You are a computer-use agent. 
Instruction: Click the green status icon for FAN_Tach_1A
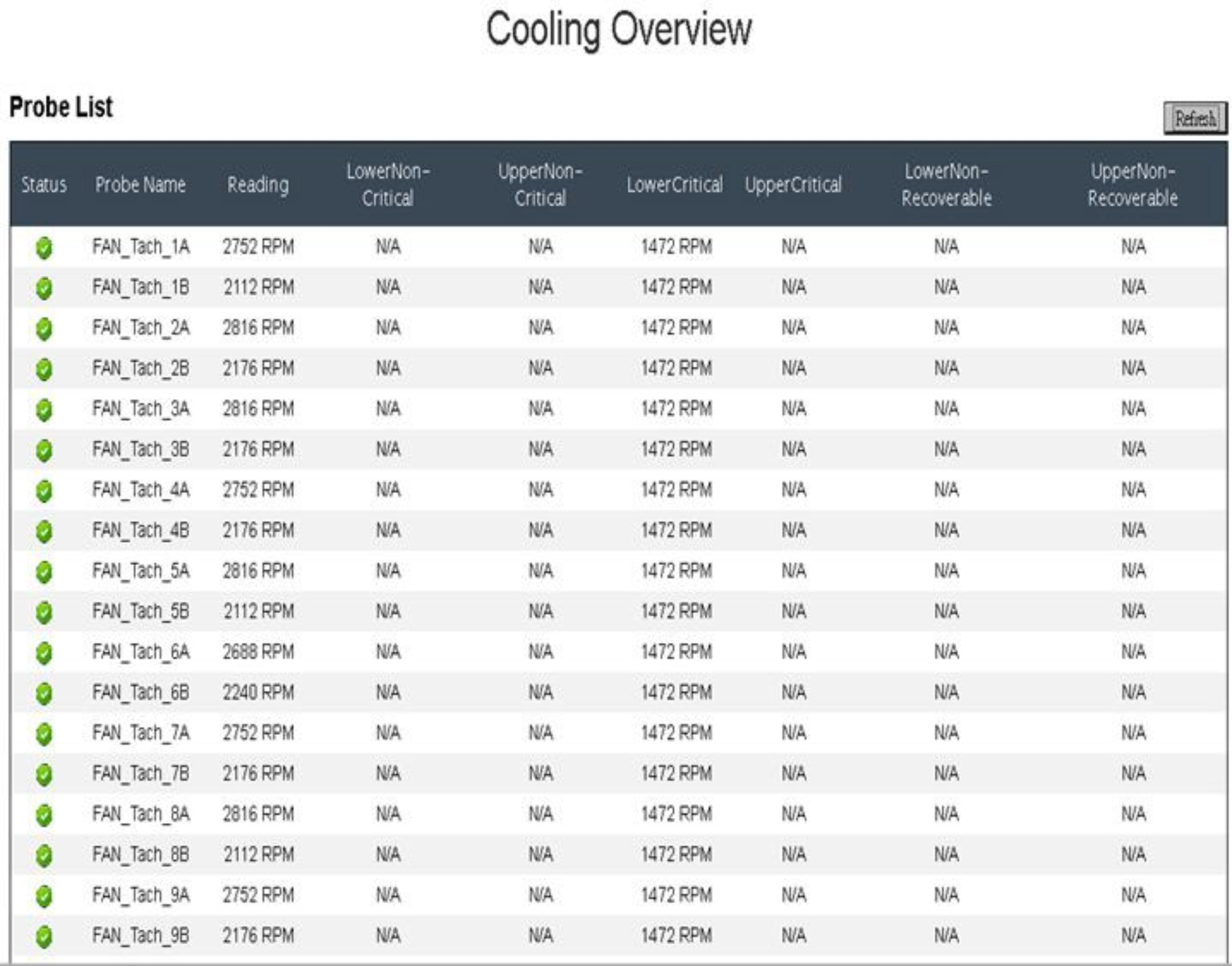tap(44, 248)
